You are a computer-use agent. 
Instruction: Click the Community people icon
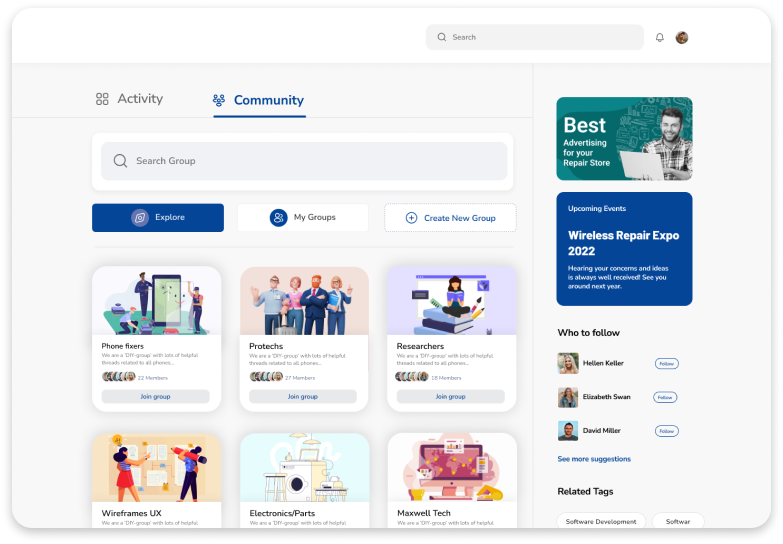point(219,100)
